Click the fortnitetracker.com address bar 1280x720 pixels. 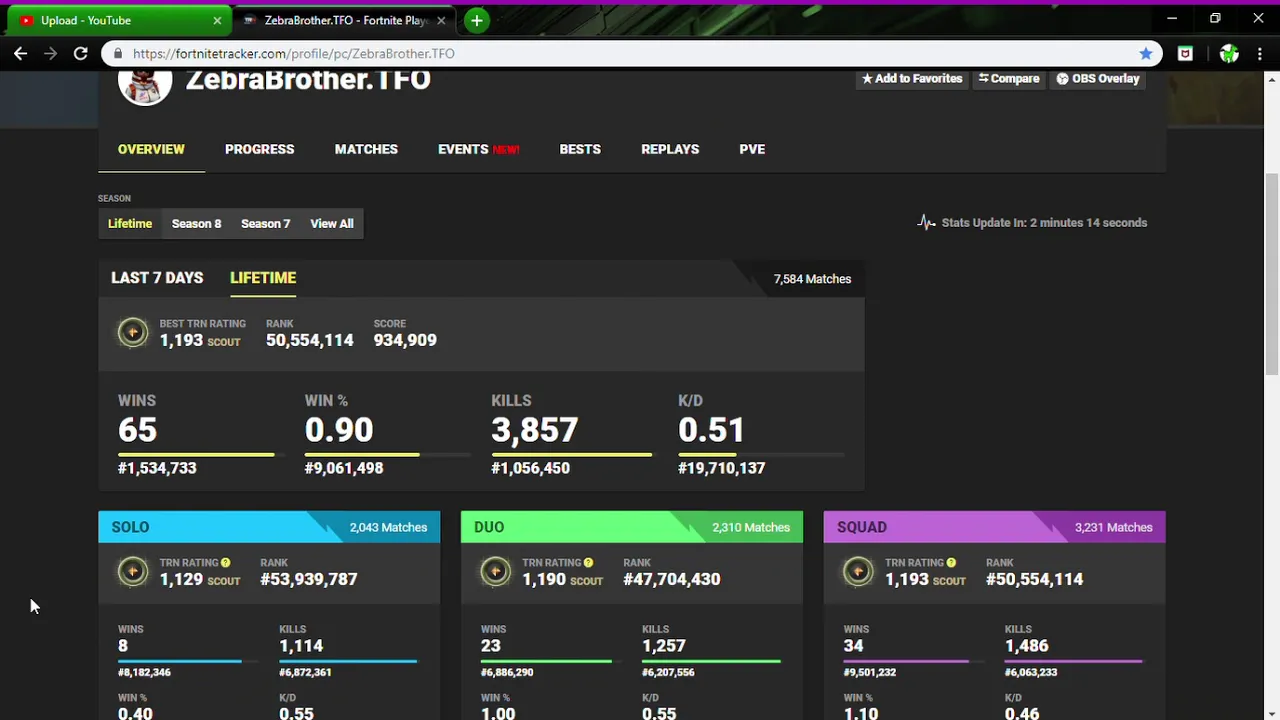pos(630,53)
